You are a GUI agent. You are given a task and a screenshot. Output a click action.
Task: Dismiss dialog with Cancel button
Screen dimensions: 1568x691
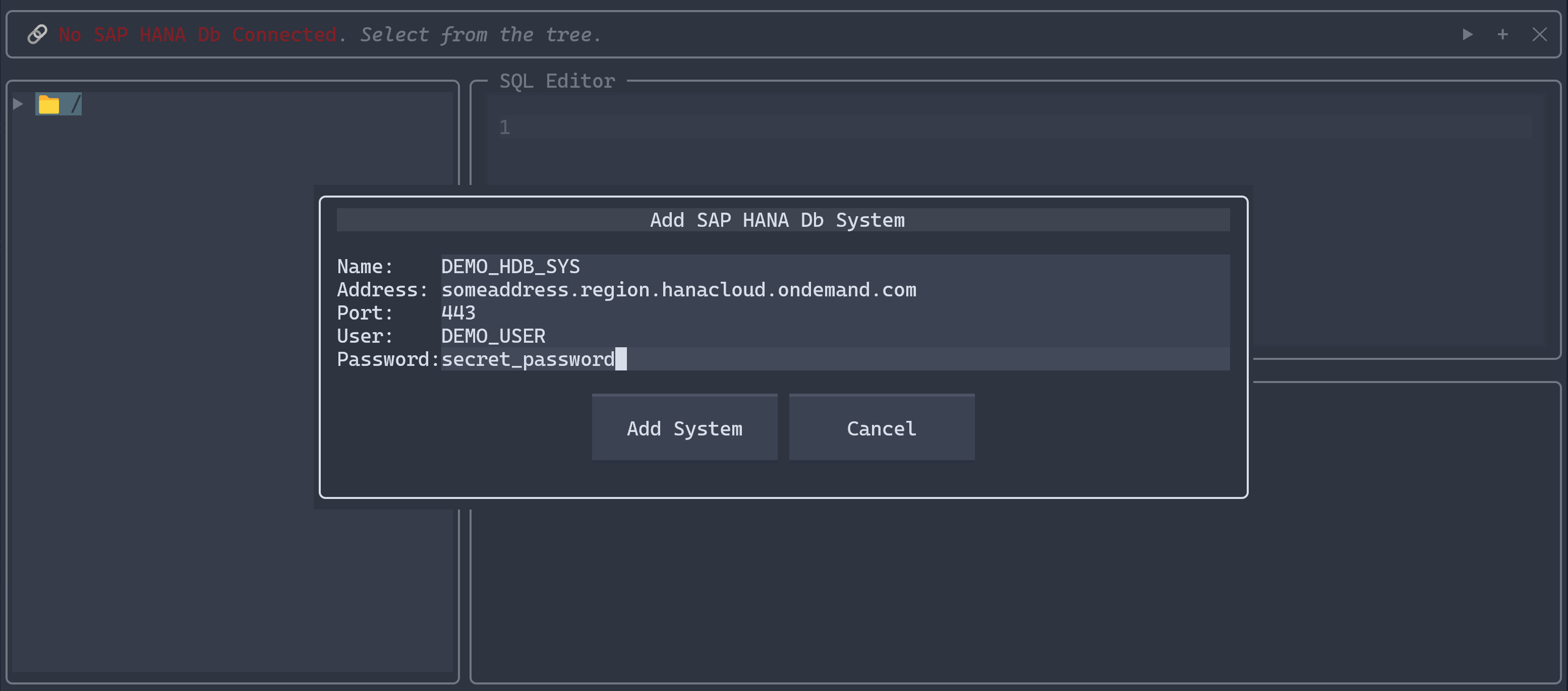[882, 427]
